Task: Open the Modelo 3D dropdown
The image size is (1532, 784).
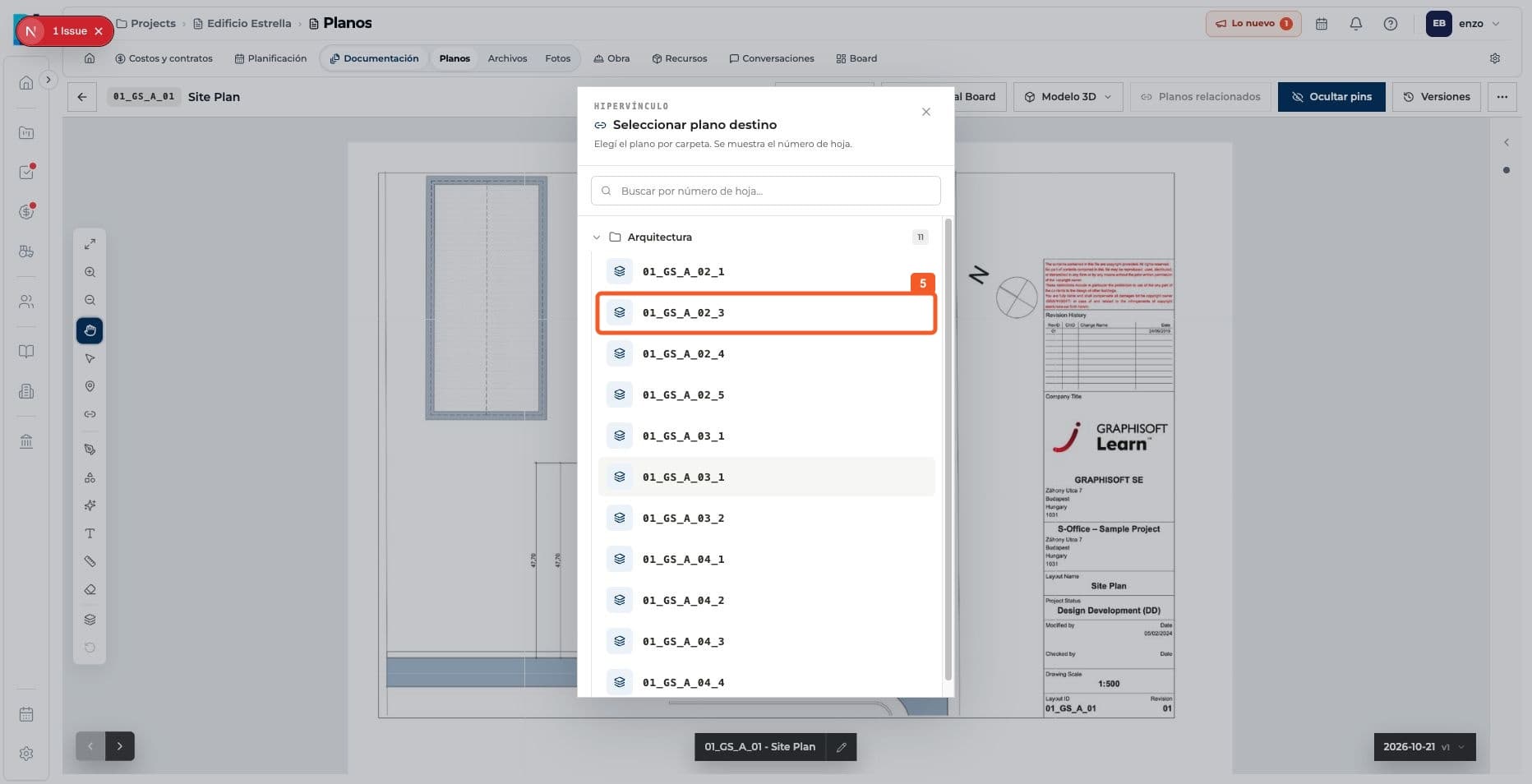Action: click(1068, 97)
